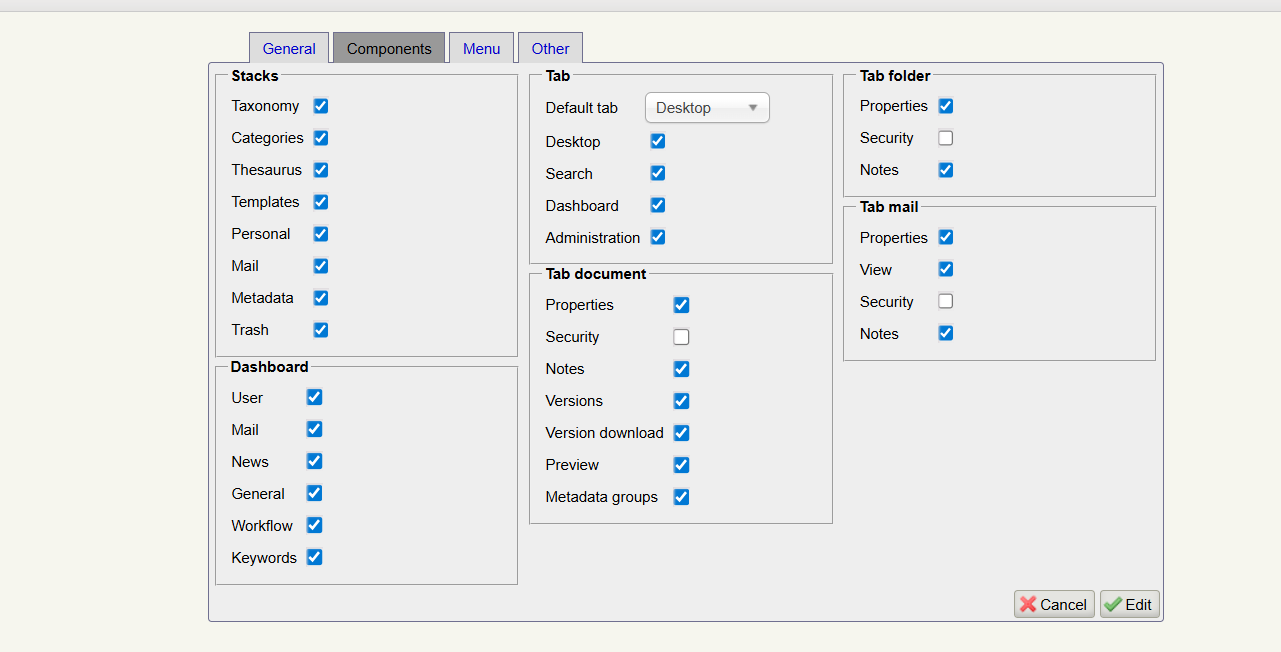Open the Menu tab
This screenshot has width=1281, height=652.
[481, 48]
